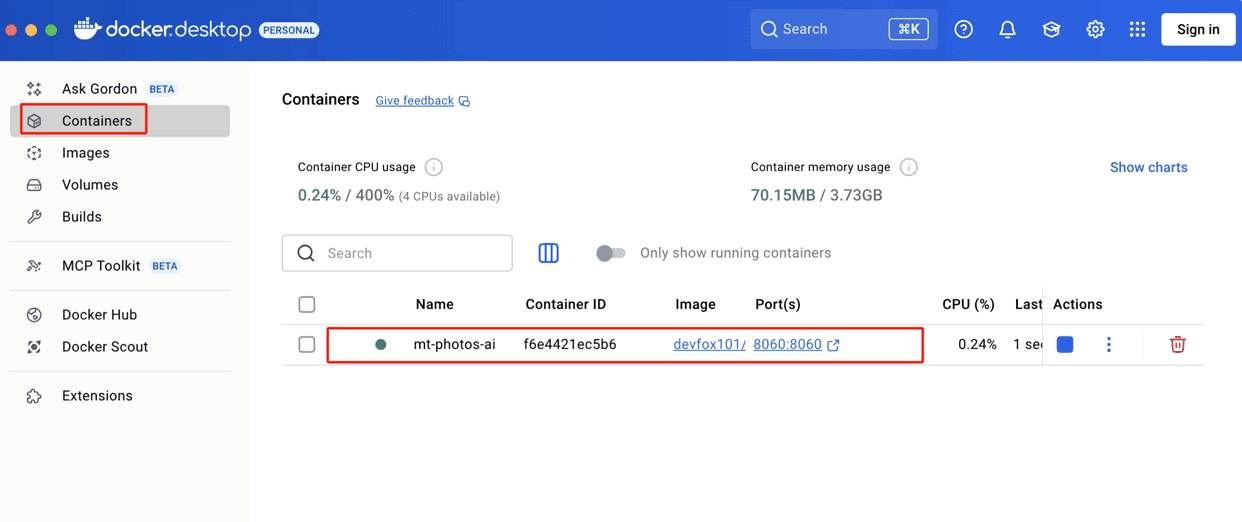Click the Sign in button
The height and width of the screenshot is (522, 1242).
click(x=1198, y=29)
